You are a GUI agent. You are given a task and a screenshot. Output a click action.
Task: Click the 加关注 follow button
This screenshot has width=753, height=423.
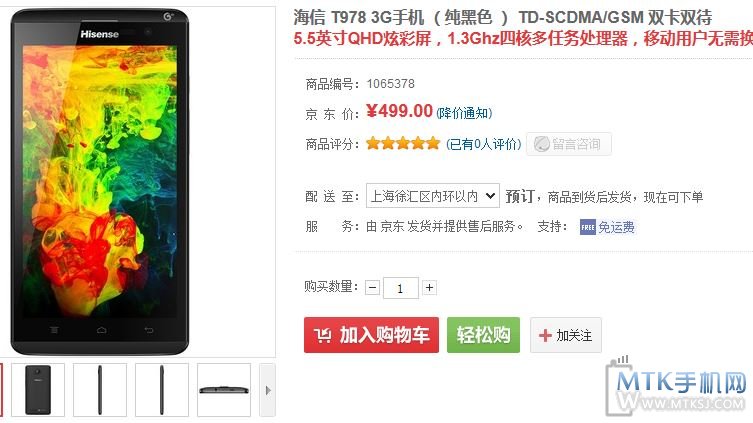pyautogui.click(x=566, y=335)
